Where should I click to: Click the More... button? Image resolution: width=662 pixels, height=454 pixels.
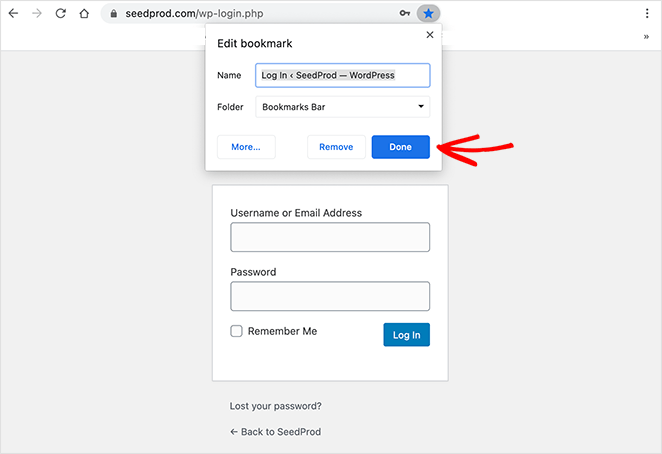point(246,147)
